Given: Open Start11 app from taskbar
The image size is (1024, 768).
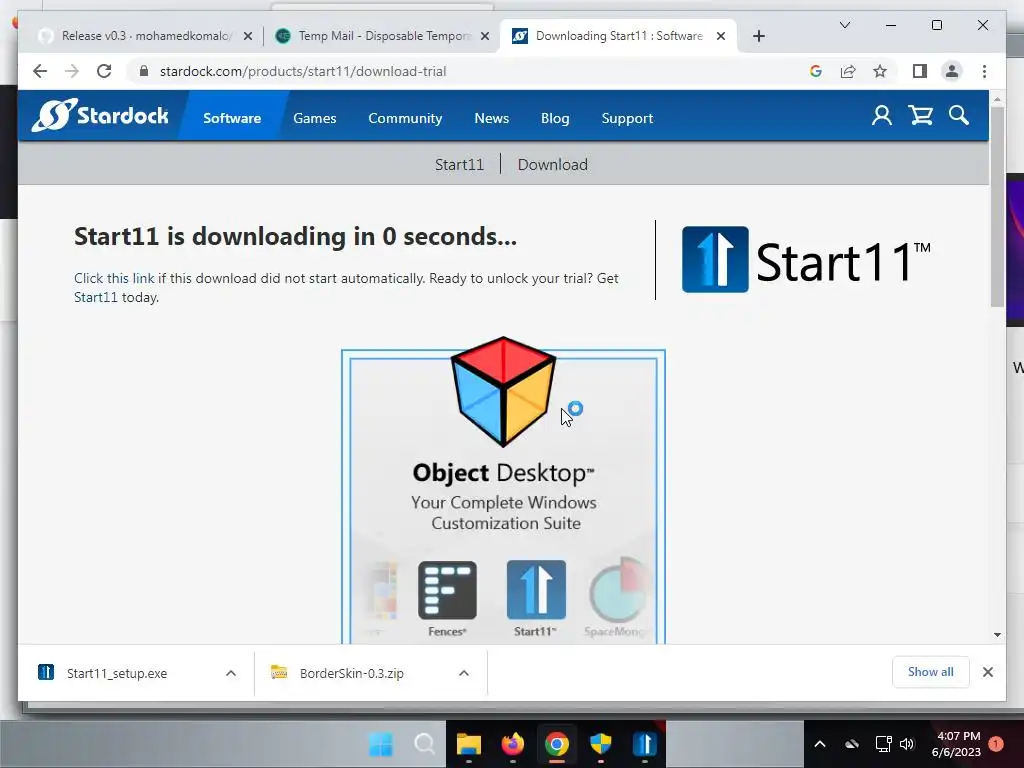Looking at the screenshot, I should [x=645, y=744].
